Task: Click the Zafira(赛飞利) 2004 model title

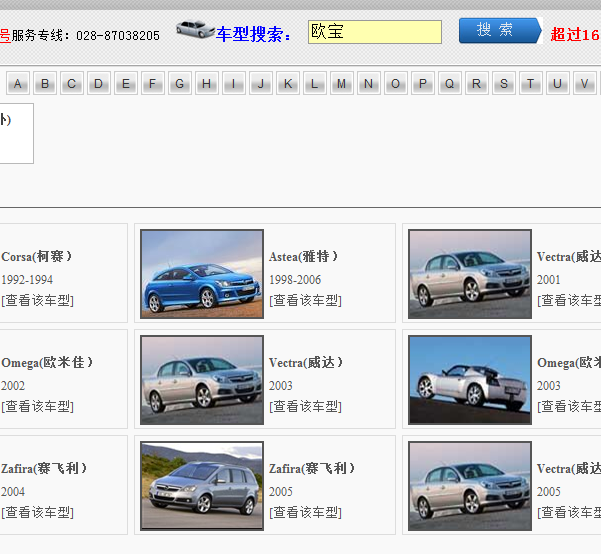Action: coord(44,469)
